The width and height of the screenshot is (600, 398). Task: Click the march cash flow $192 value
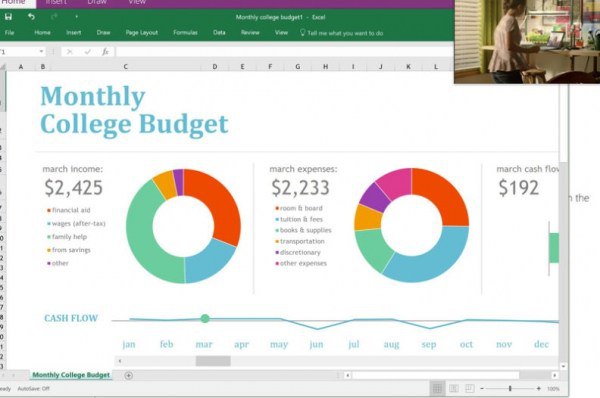click(x=518, y=188)
